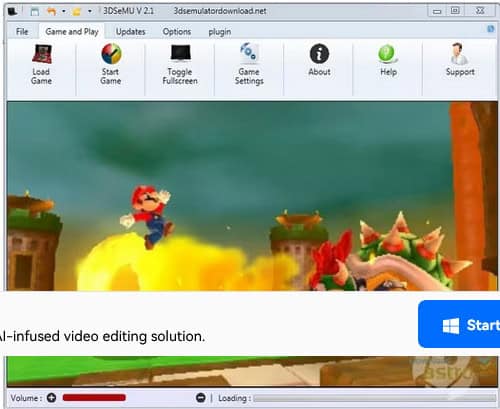Screen dimensions: 500x409
Task: Click the small blue icon at ribbon's right edge
Action: coord(491,29)
